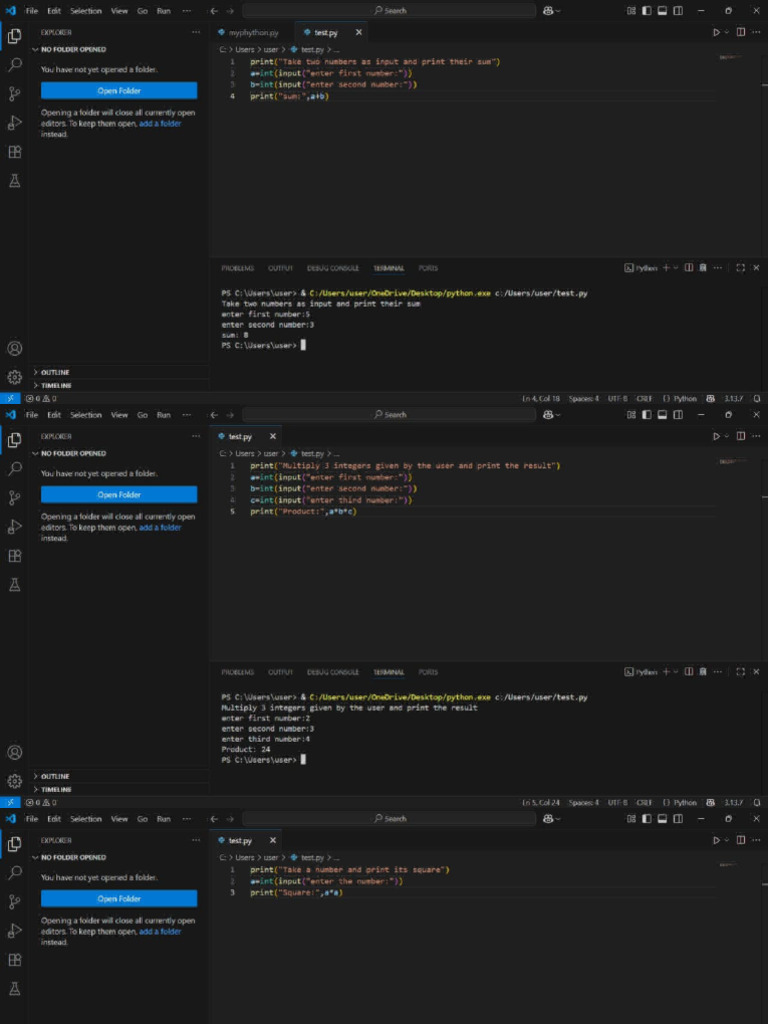Open PORTS tab in multiply-program window panel

coord(428,672)
